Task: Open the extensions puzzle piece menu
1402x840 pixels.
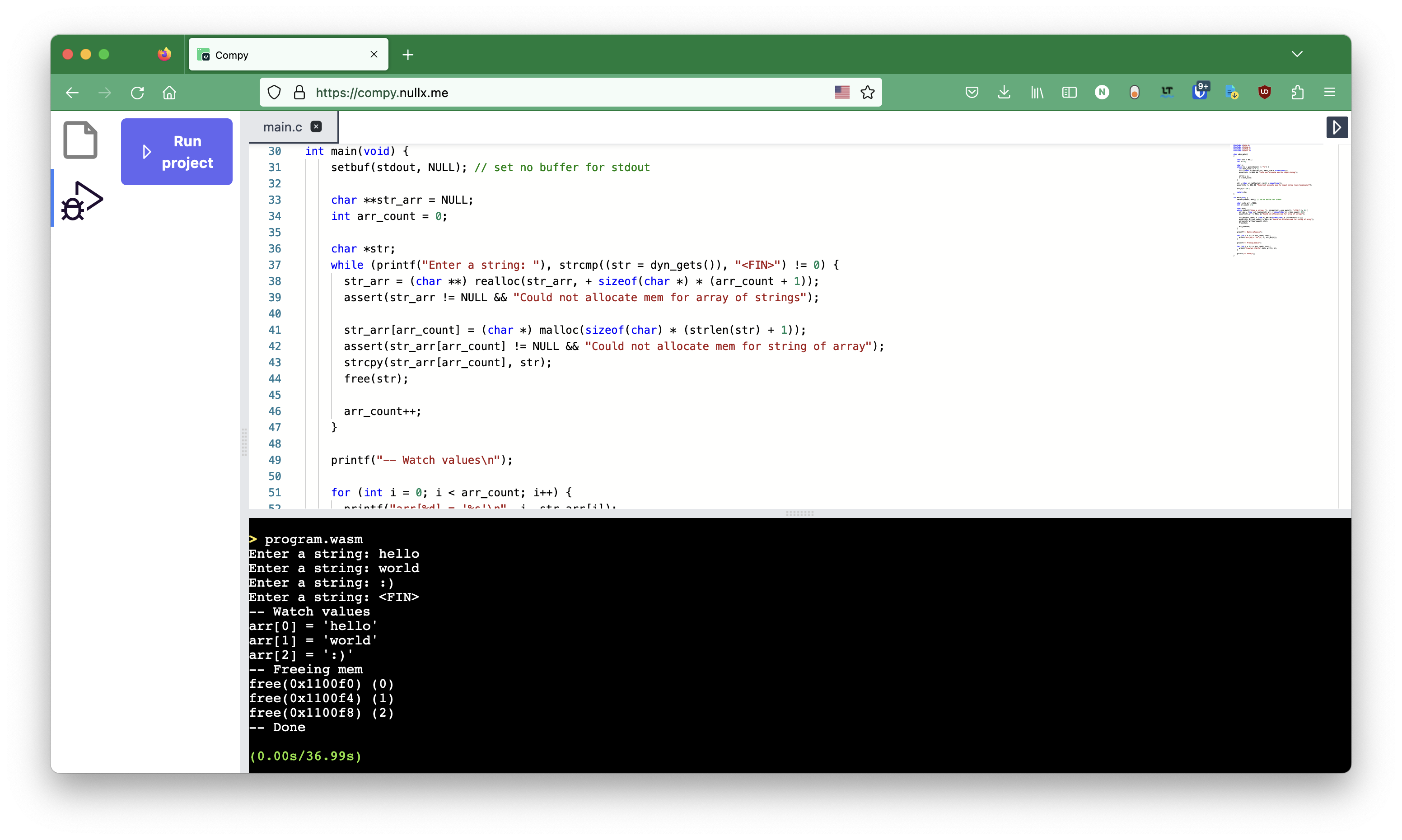Action: pos(1297,92)
